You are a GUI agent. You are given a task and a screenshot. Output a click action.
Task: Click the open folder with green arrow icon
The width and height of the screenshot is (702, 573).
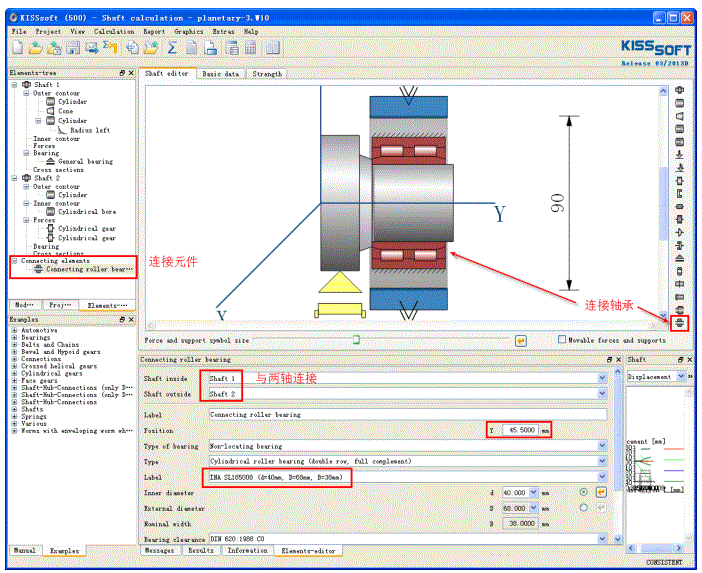(151, 47)
